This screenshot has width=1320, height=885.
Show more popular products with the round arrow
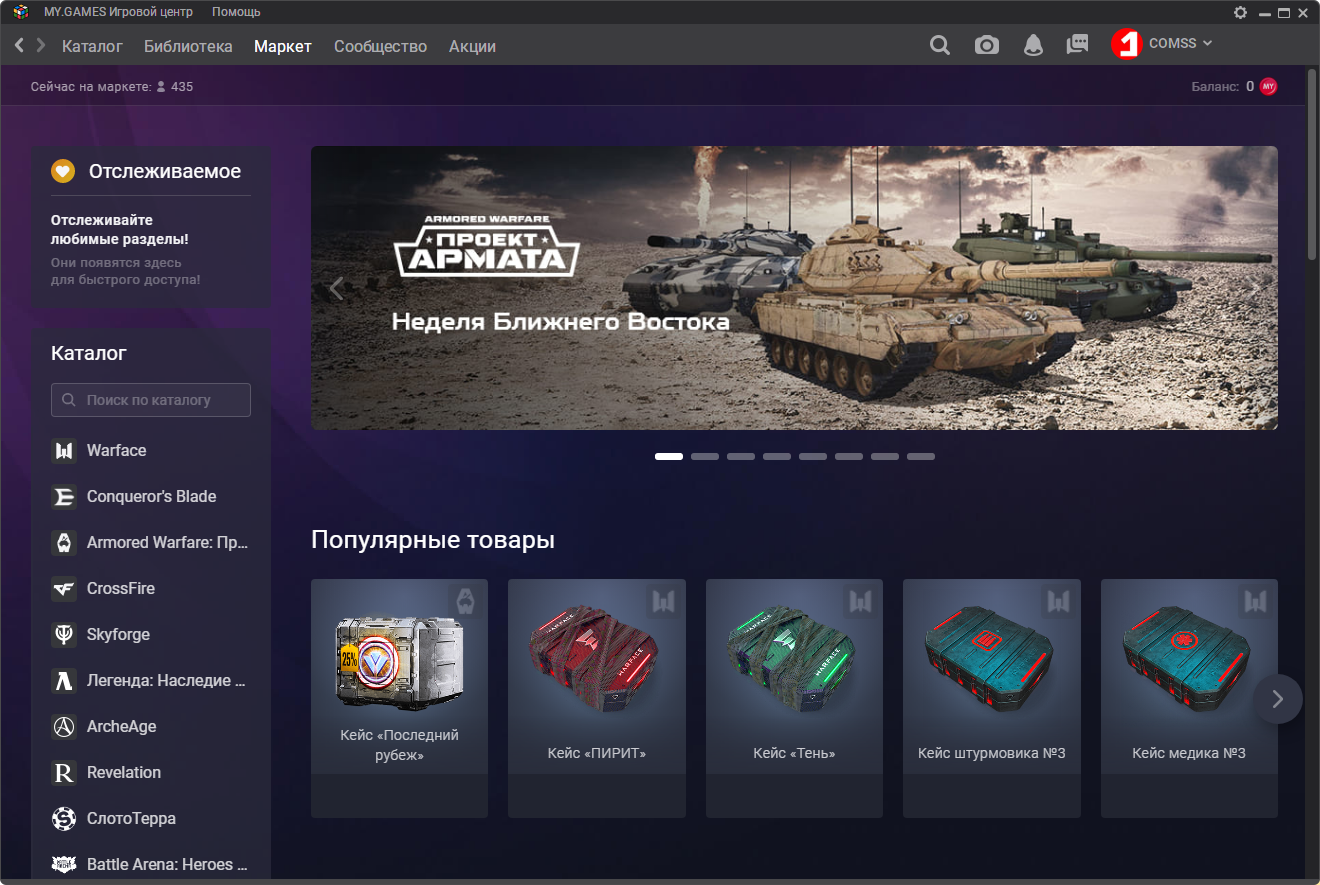1277,699
